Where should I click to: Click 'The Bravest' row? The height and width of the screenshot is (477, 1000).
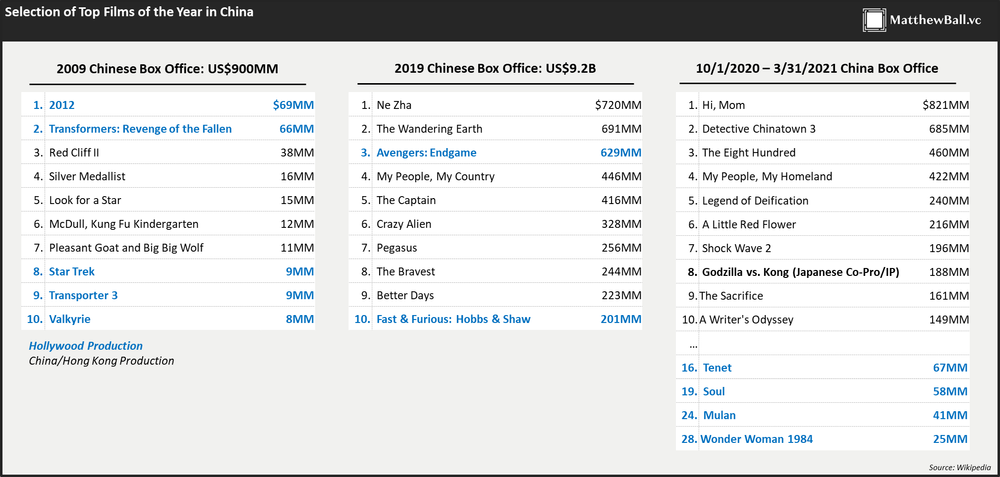click(x=496, y=272)
